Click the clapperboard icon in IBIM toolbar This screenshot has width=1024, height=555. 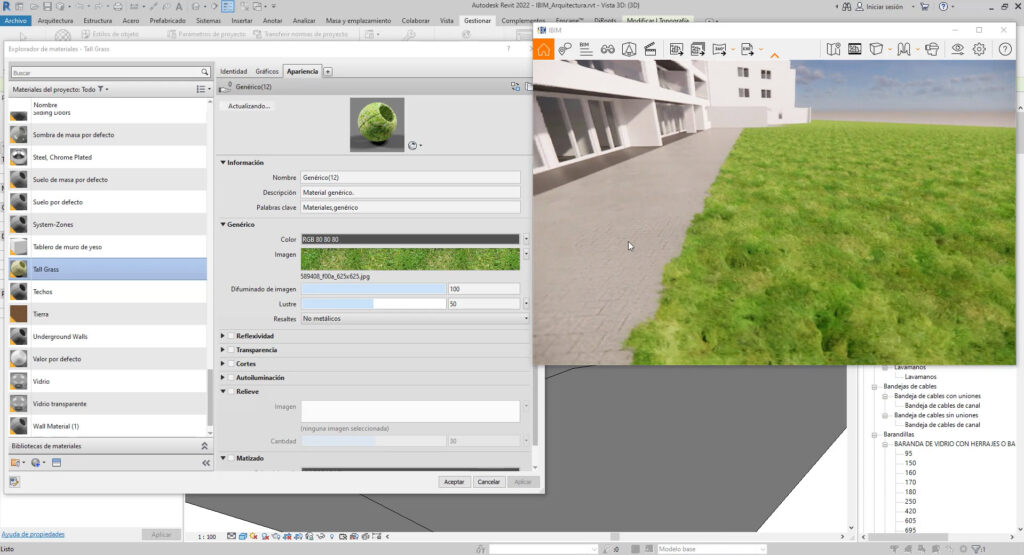point(650,49)
